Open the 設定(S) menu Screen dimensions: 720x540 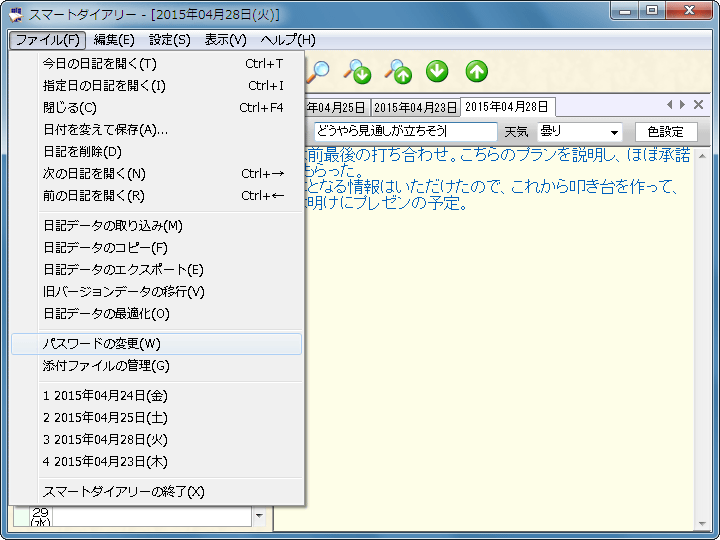click(x=169, y=40)
